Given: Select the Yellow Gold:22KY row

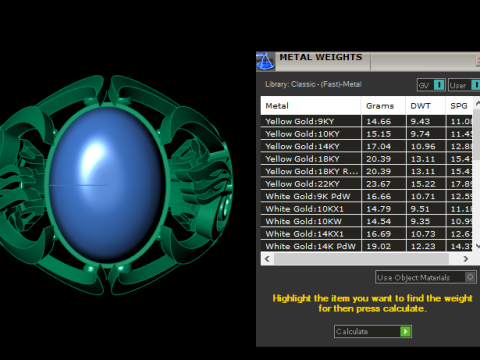Looking at the screenshot, I should pyautogui.click(x=367, y=184).
